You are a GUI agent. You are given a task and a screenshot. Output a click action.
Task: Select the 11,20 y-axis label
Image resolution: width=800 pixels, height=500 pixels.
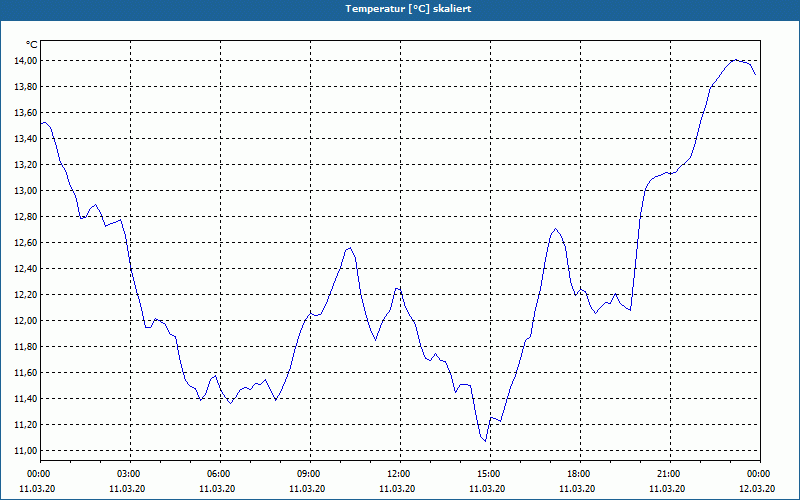[25, 425]
